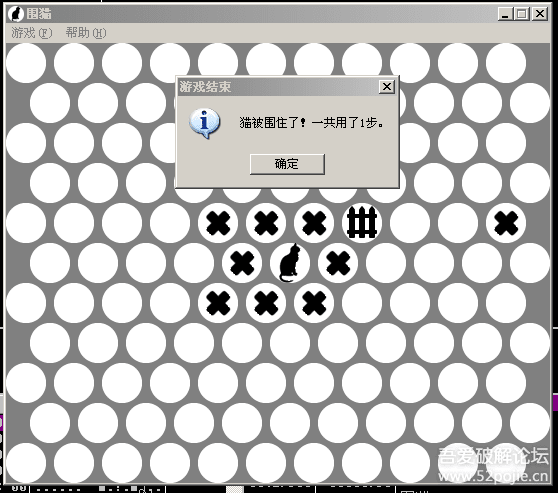Minimize the 围猫 game window
This screenshot has height=493, width=558.
tap(505, 14)
